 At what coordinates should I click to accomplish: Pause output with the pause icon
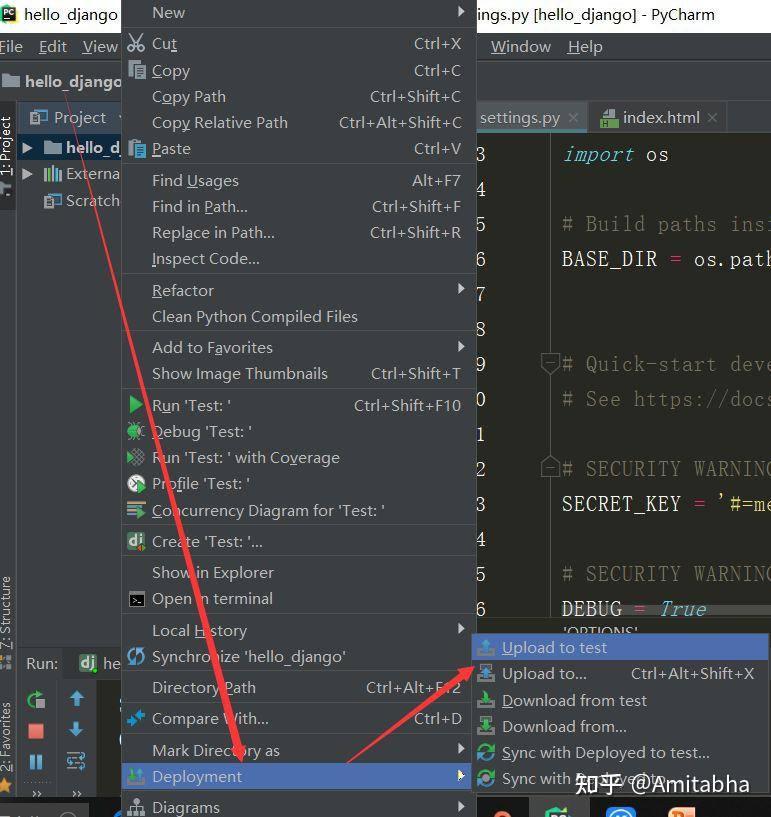point(36,762)
